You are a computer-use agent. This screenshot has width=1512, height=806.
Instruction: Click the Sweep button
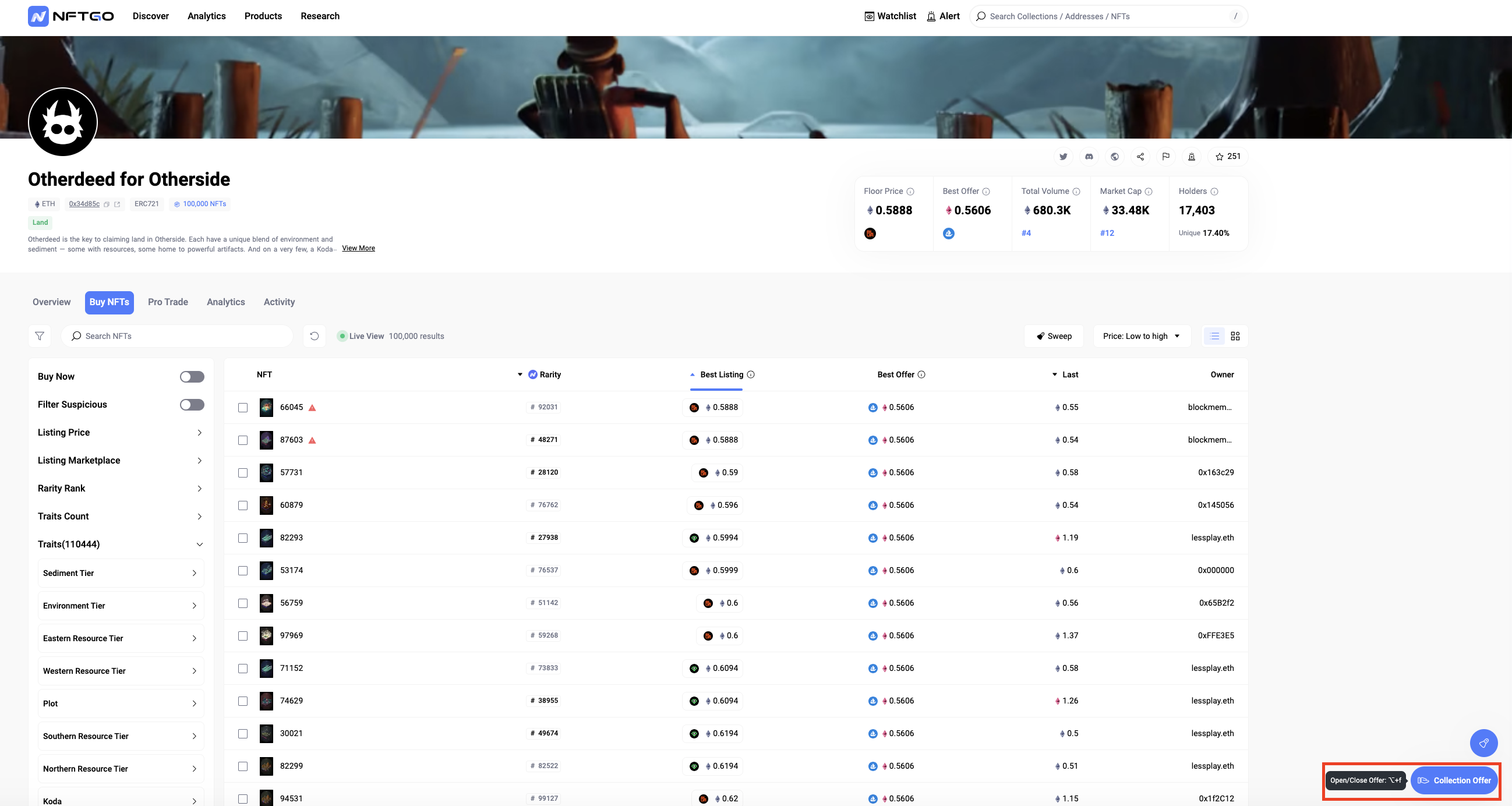tap(1054, 336)
